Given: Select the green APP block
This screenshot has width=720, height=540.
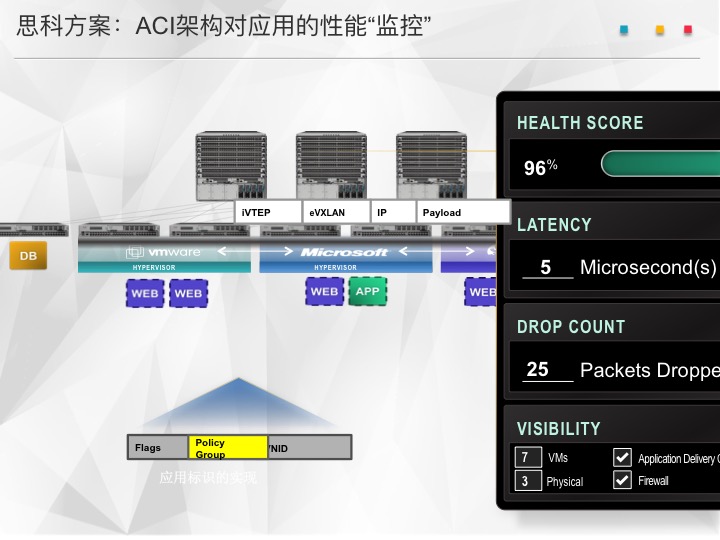Looking at the screenshot, I should pos(367,292).
